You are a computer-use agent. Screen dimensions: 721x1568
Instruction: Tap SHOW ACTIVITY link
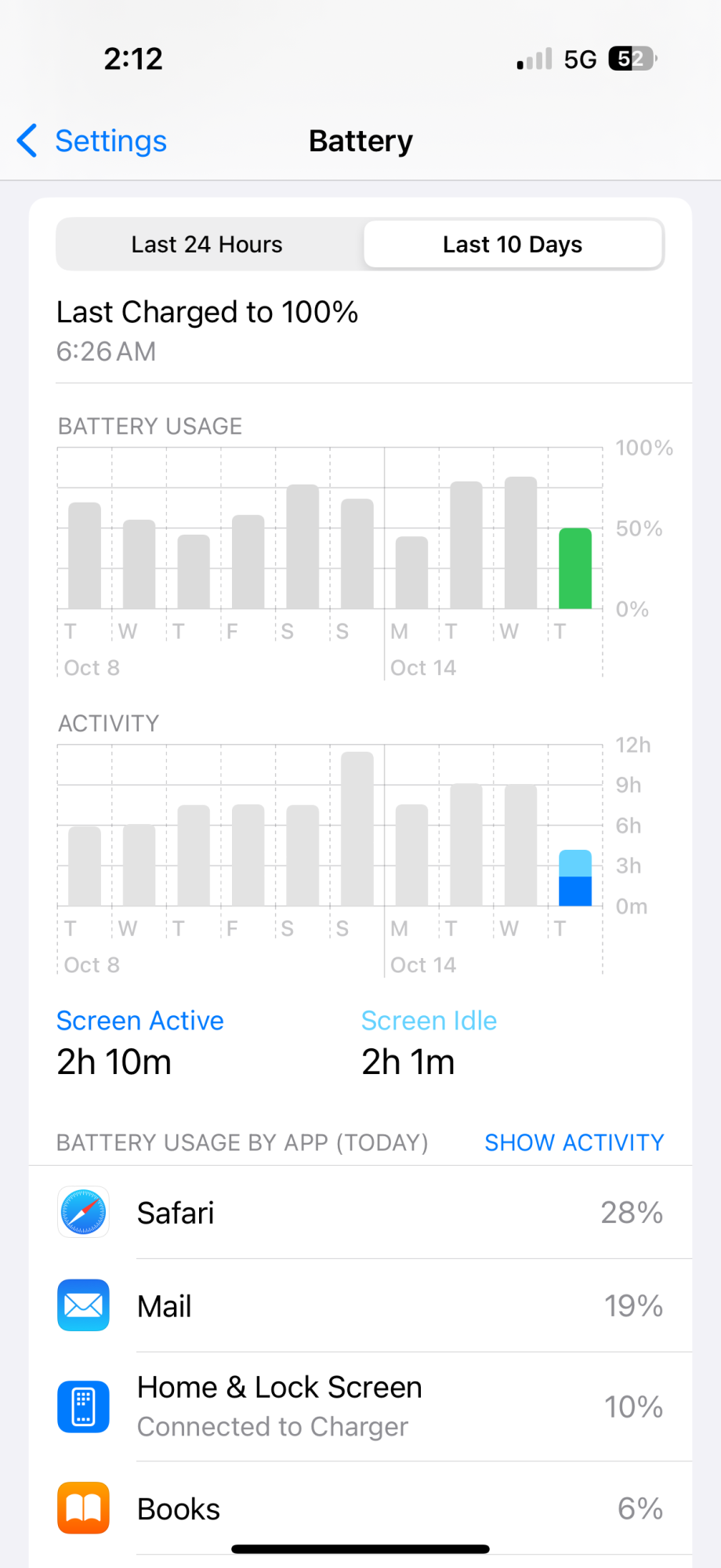coord(574,1142)
